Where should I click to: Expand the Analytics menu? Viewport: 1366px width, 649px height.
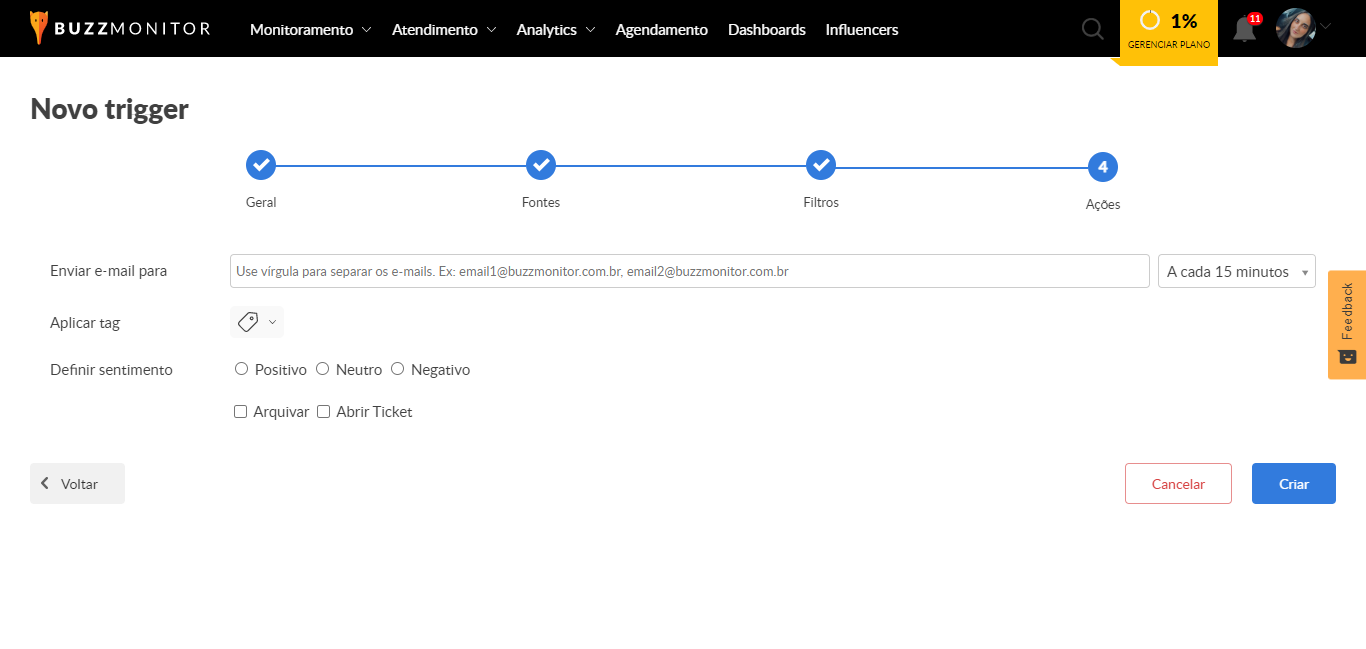coord(555,30)
